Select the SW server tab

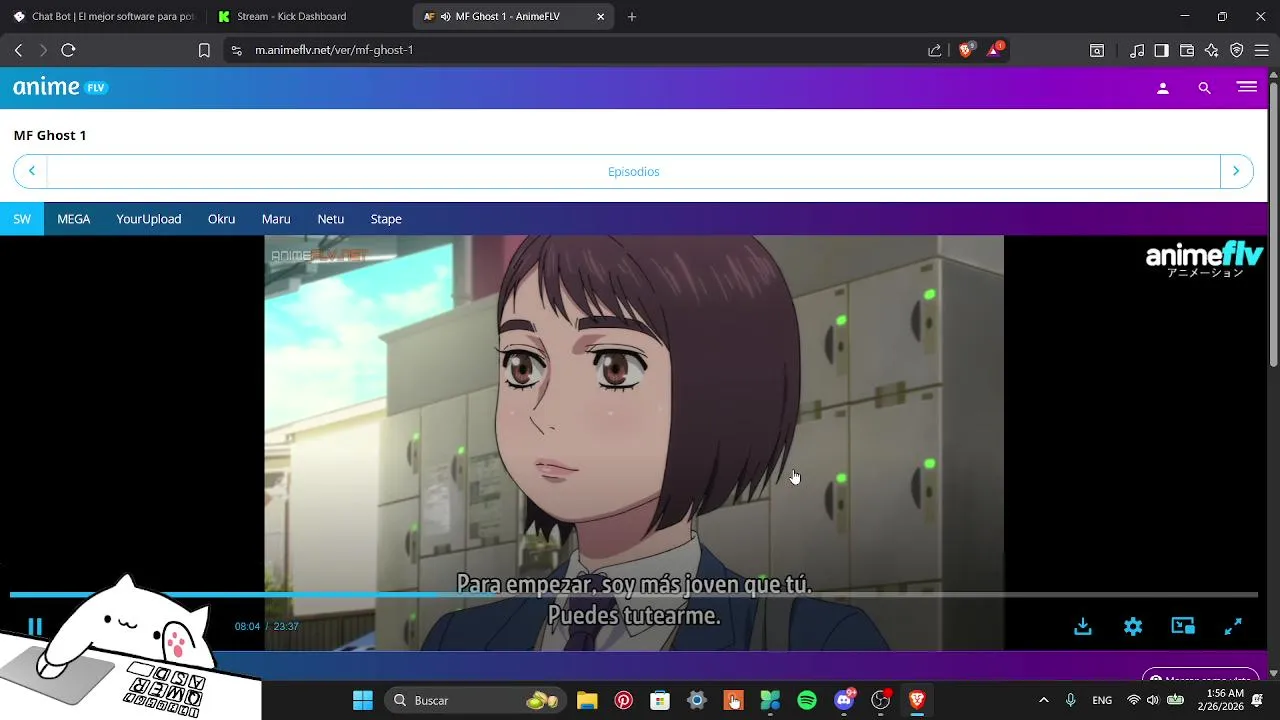(22, 219)
